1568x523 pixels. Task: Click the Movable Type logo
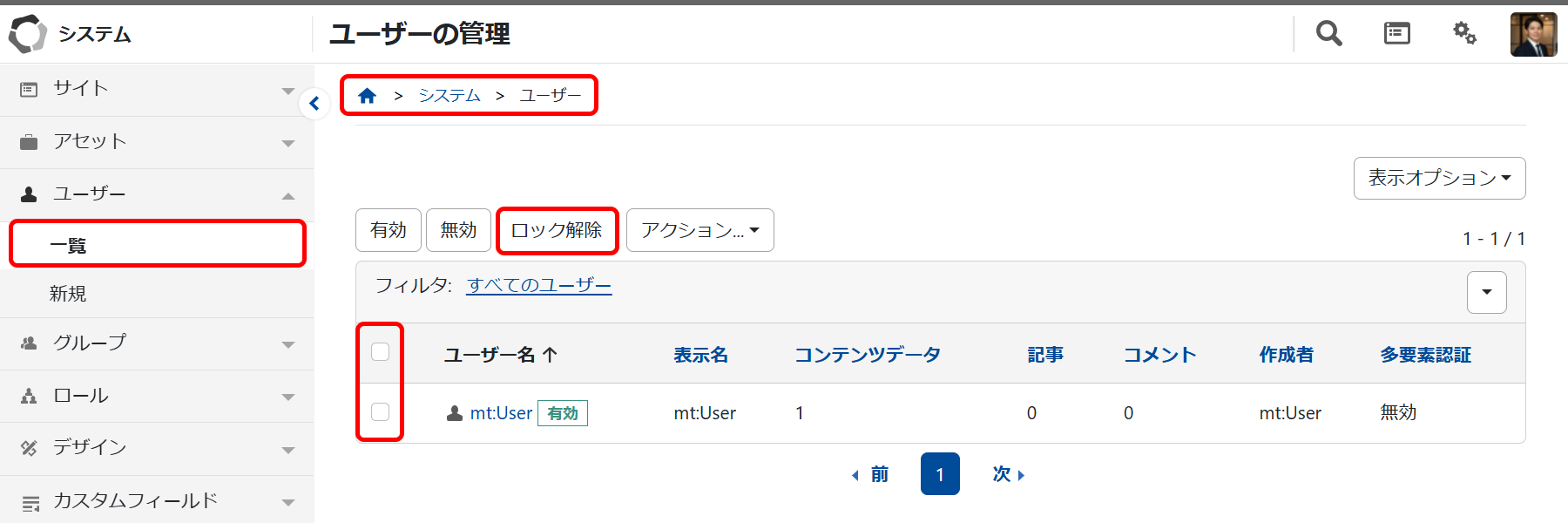tap(27, 34)
